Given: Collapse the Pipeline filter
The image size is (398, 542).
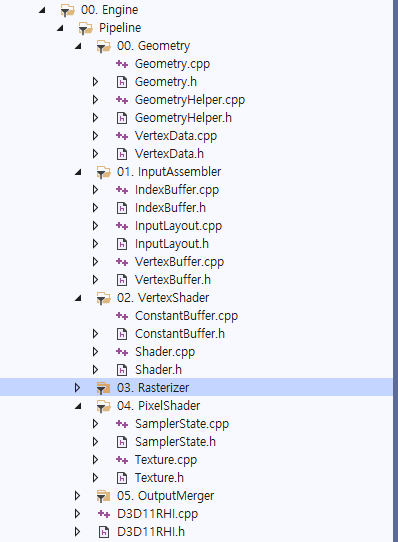Looking at the screenshot, I should pos(60,28).
